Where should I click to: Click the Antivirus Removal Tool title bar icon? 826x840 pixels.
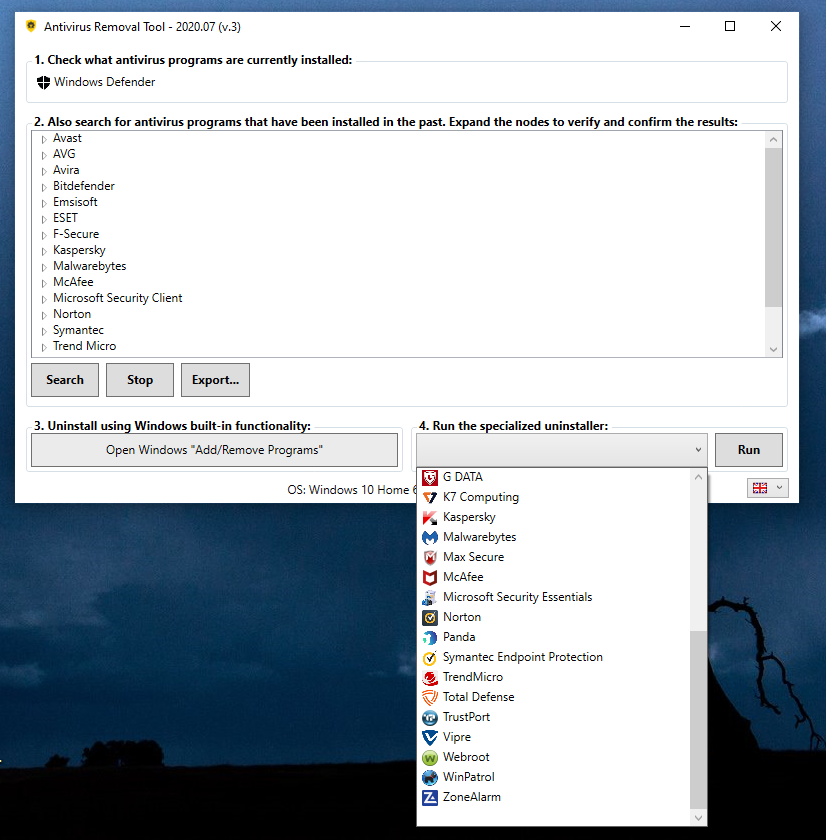(31, 26)
